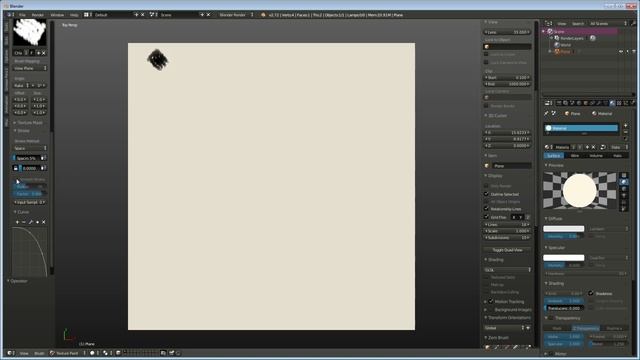Click the brush texture preview thumbnail
Image resolution: width=640 pixels, height=360 pixels.
tap(29, 33)
